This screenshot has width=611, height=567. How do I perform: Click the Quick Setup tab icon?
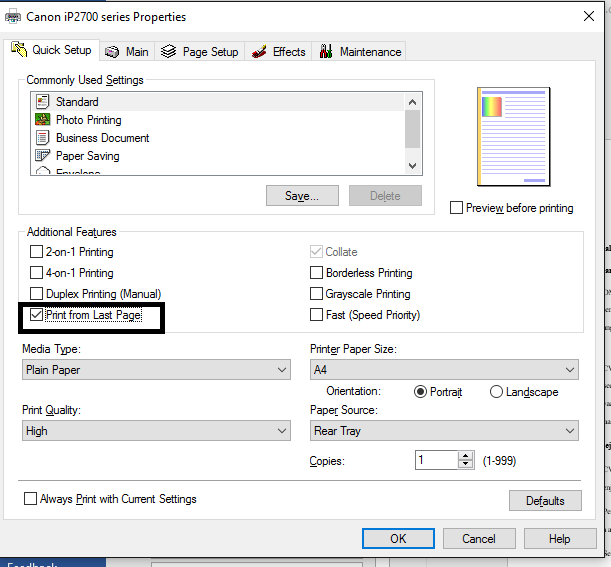click(x=19, y=49)
